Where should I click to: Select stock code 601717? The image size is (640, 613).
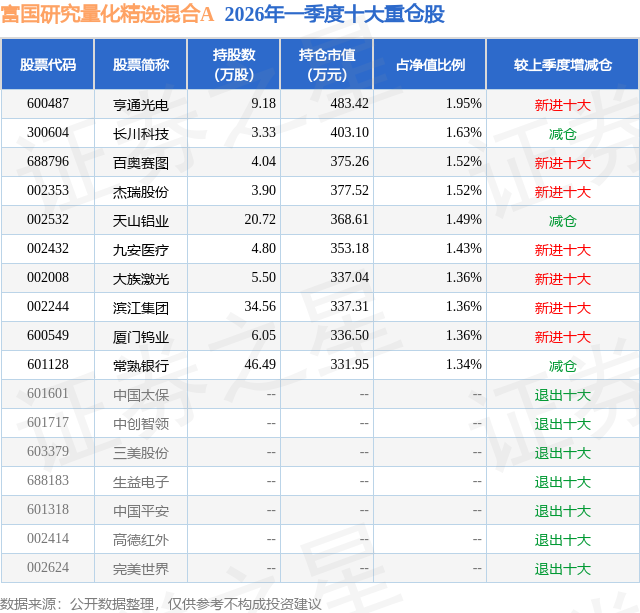click(x=48, y=422)
